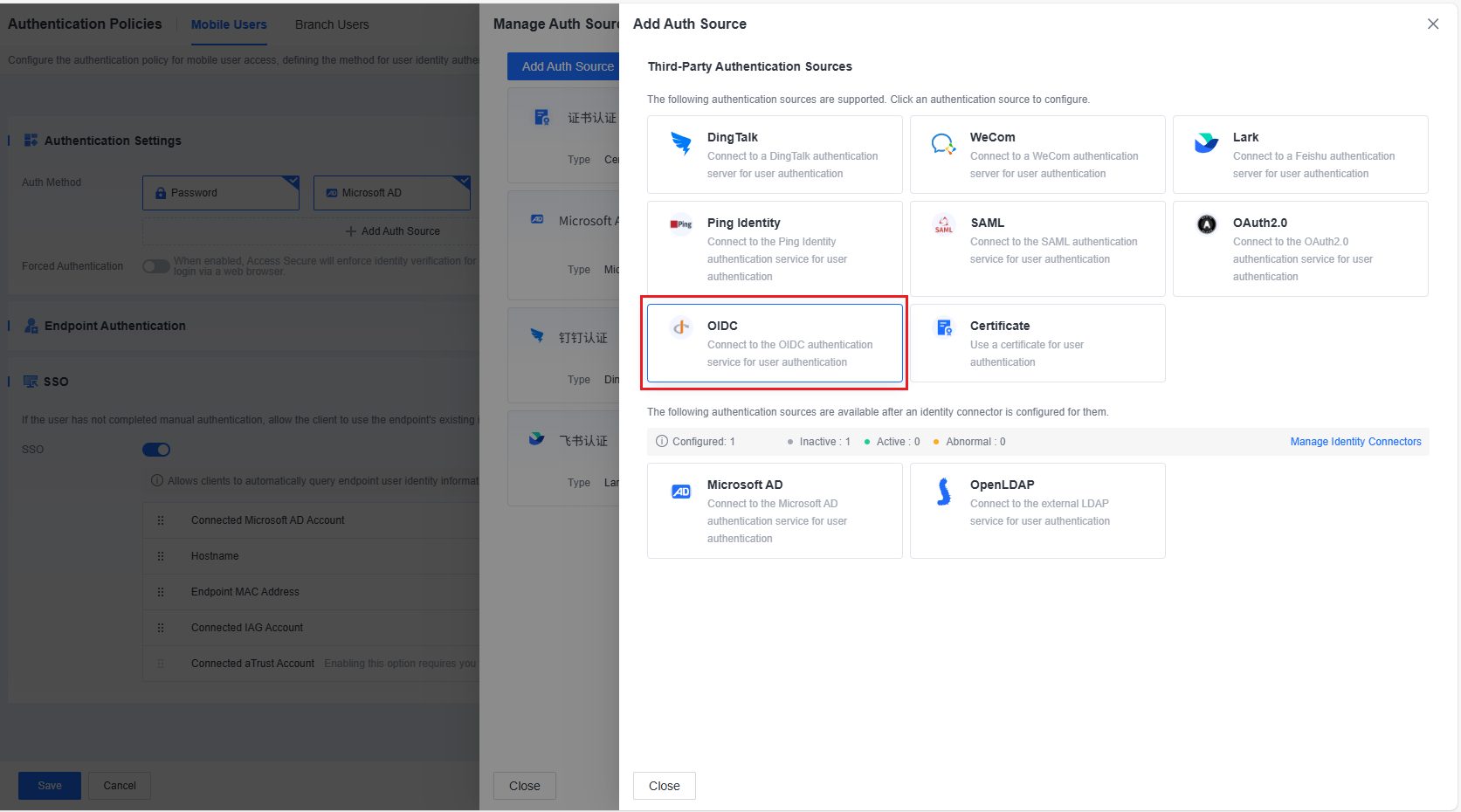Select the Microsoft AD auth method chip
1461x812 pixels.
pos(392,193)
